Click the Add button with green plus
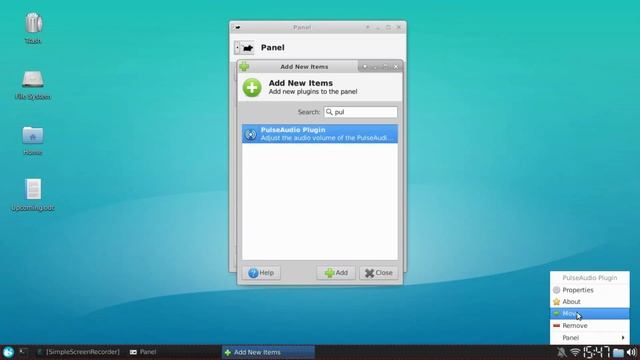Viewport: 640px width, 360px height. tap(336, 273)
